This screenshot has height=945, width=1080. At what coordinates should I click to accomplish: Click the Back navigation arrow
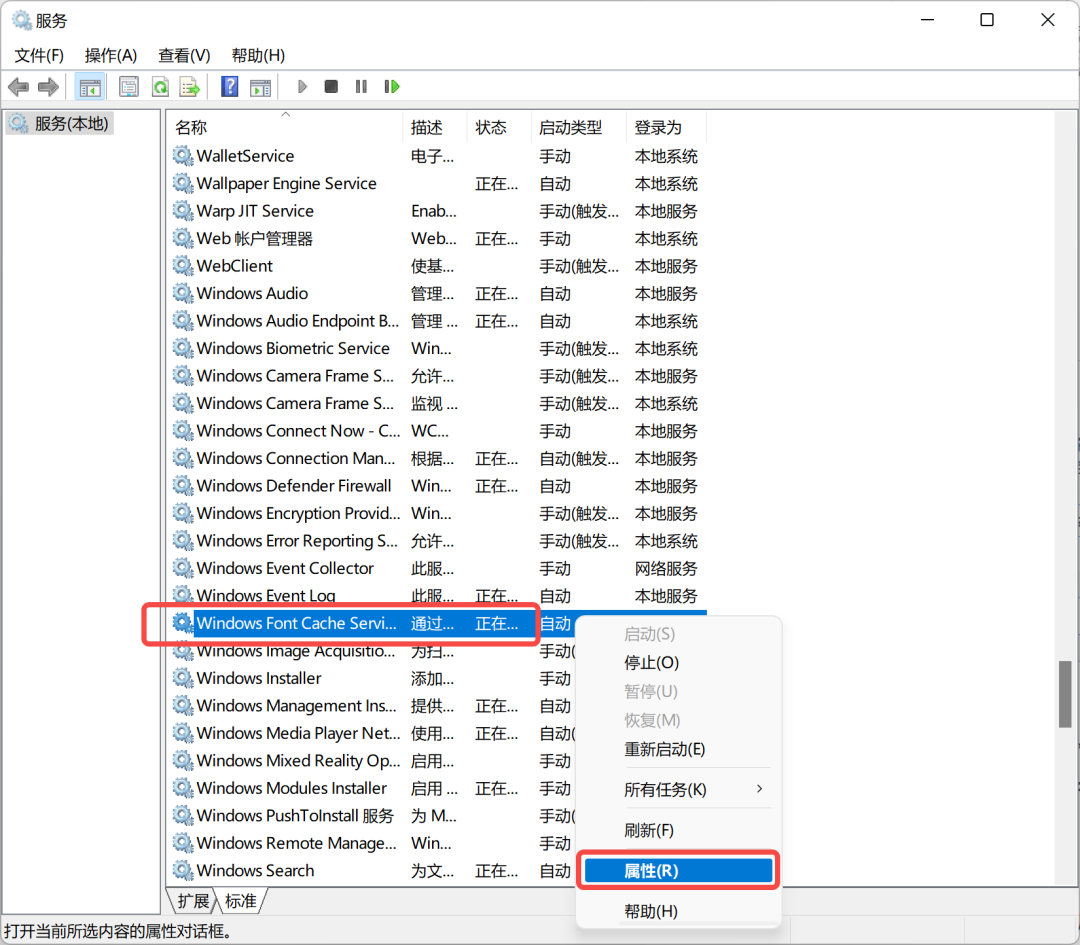pyautogui.click(x=18, y=86)
